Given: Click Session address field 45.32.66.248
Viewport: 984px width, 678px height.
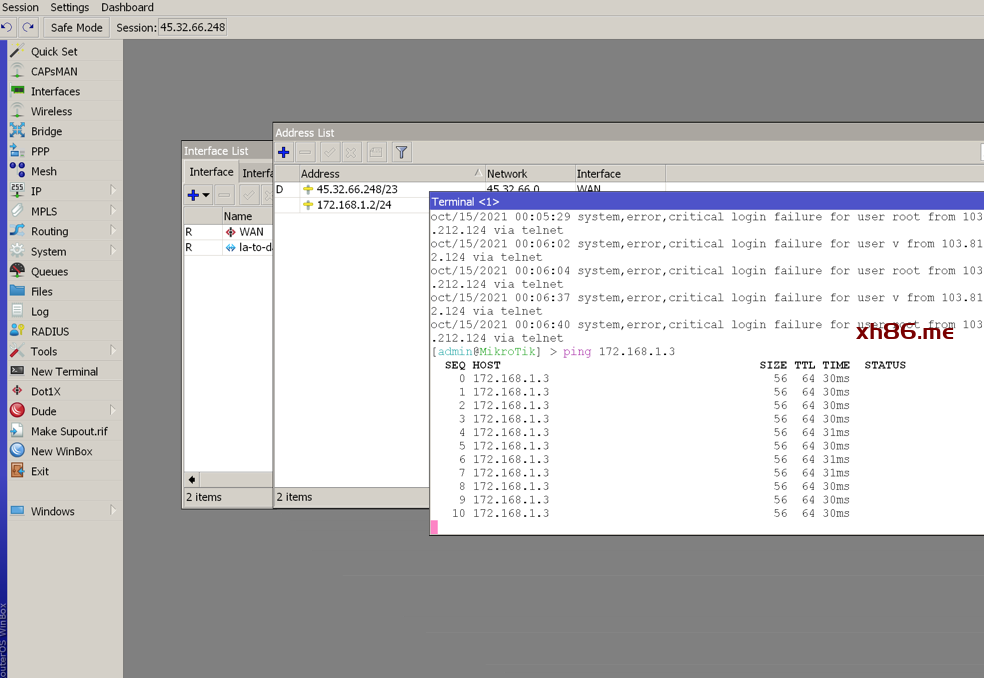Looking at the screenshot, I should point(193,28).
